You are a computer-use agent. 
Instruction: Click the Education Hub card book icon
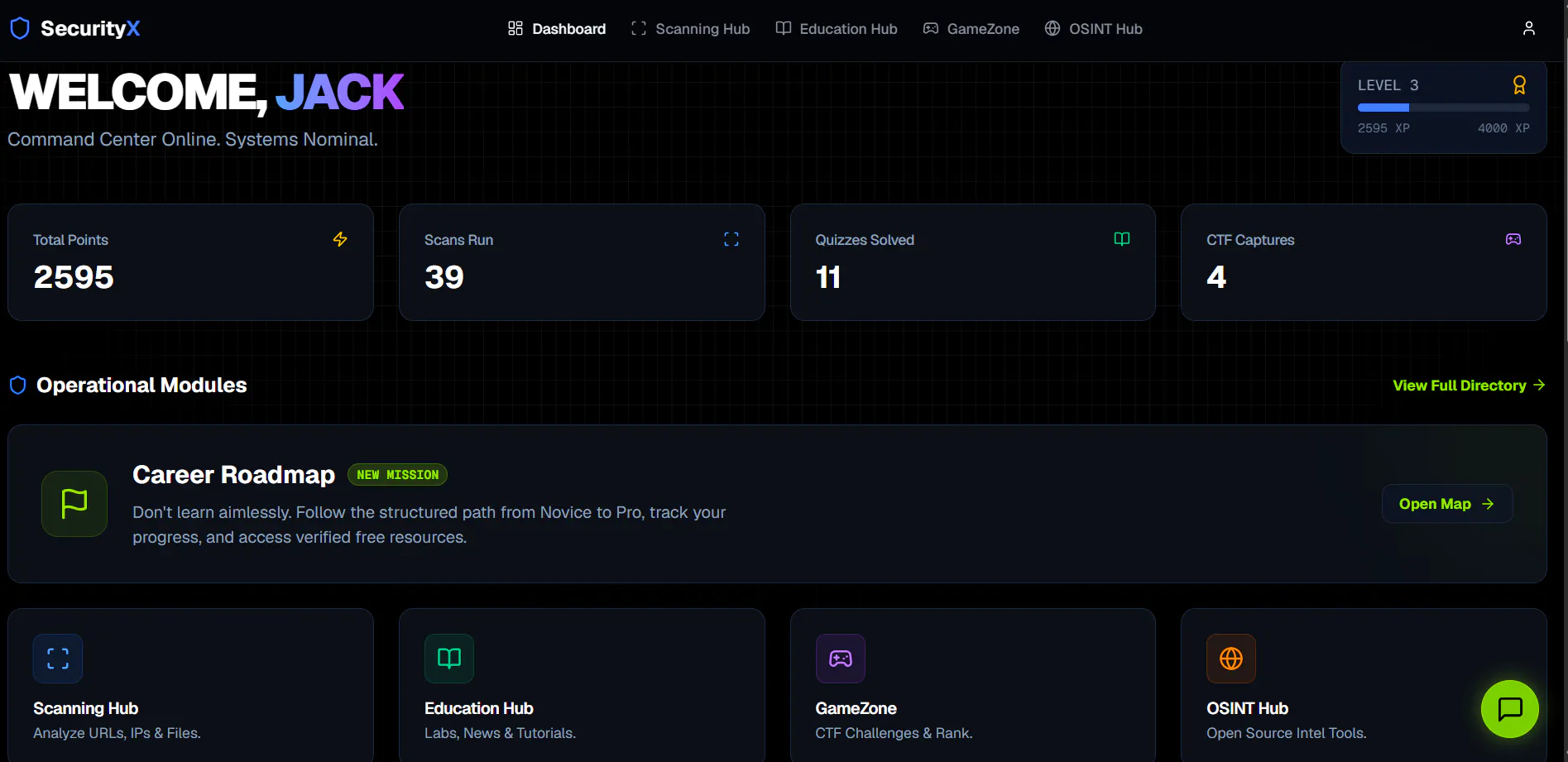click(x=449, y=659)
